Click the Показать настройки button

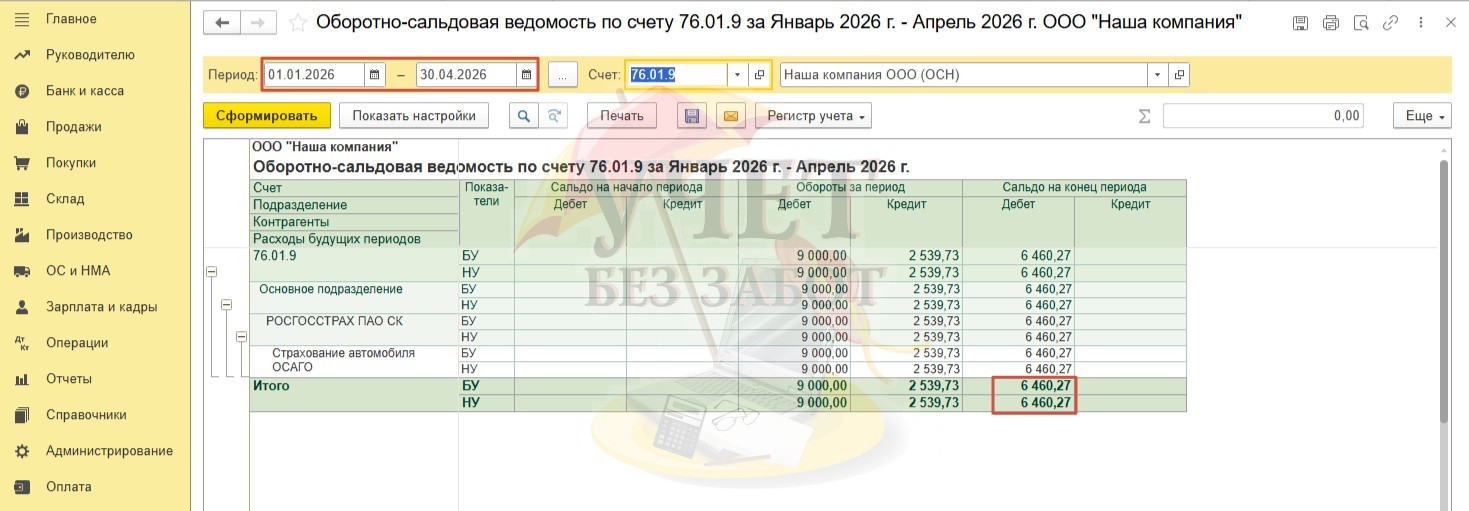click(414, 116)
